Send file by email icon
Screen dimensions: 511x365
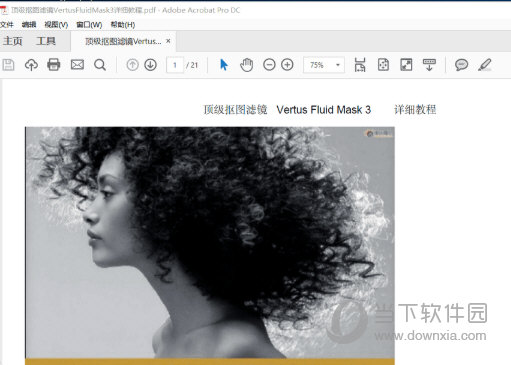[x=77, y=65]
